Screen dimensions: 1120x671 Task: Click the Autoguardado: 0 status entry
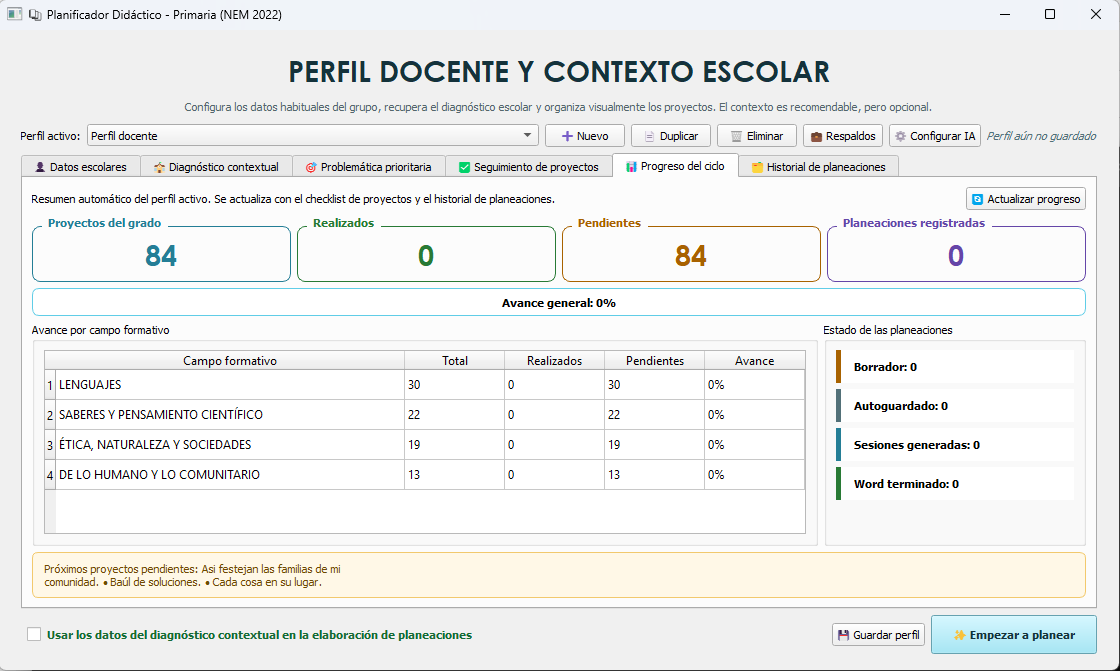pyautogui.click(x=955, y=406)
